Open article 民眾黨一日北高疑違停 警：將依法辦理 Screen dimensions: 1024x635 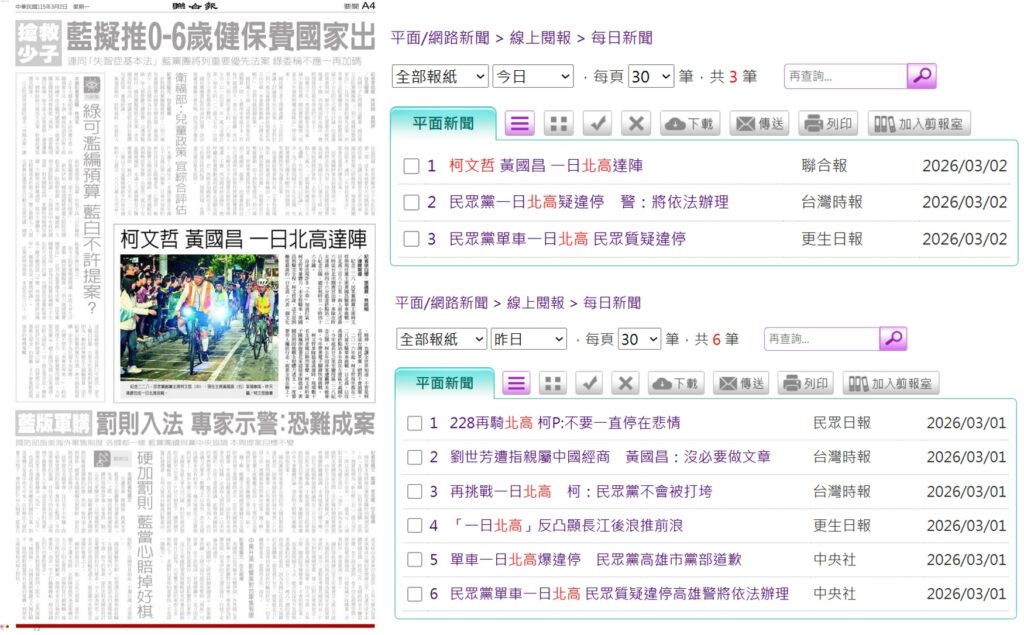coord(588,202)
